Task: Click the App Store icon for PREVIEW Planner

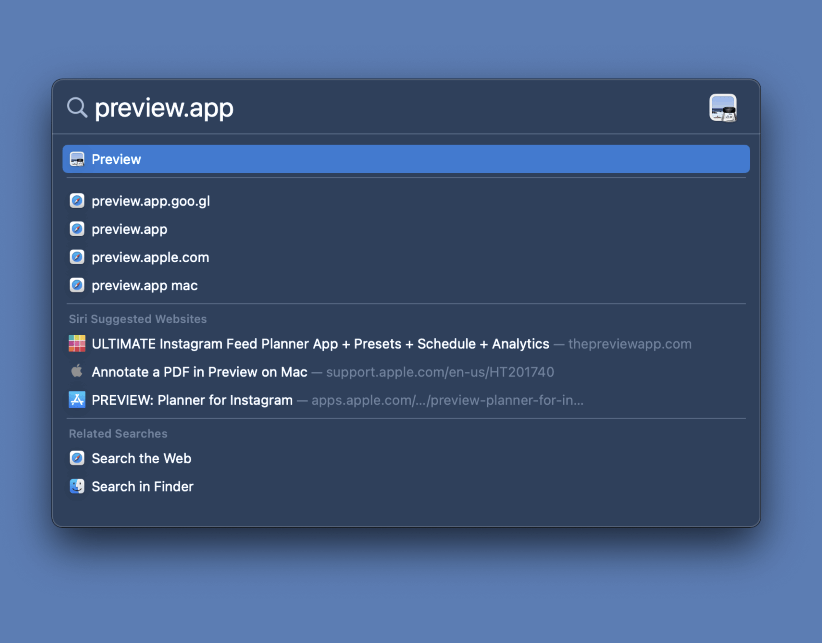Action: [x=77, y=400]
